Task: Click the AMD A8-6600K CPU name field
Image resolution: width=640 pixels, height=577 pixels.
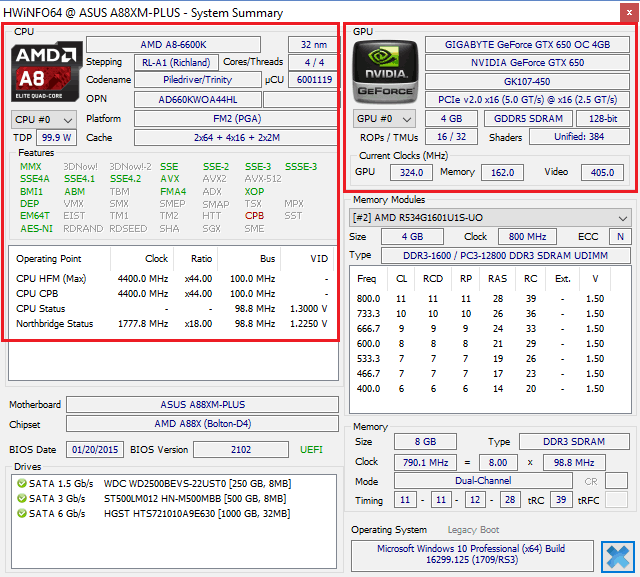Action: (173, 44)
